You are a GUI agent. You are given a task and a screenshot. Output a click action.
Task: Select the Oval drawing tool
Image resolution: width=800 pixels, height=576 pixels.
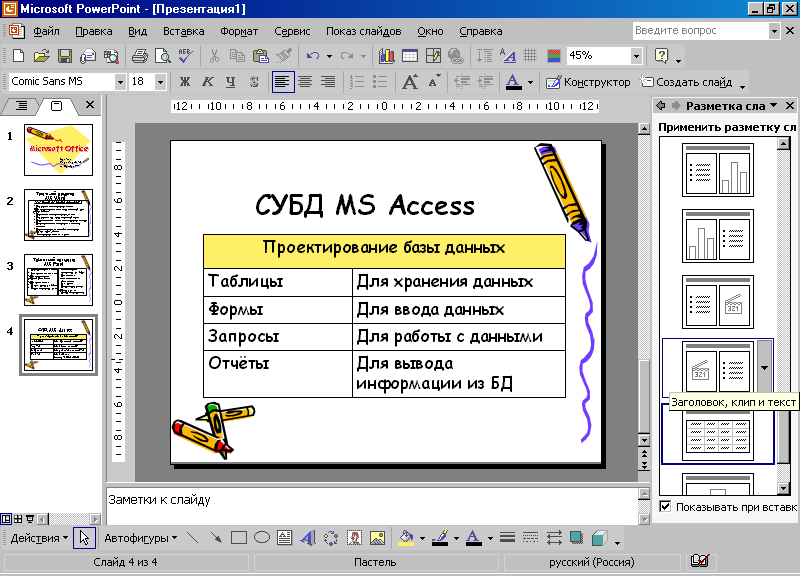pyautogui.click(x=262, y=538)
